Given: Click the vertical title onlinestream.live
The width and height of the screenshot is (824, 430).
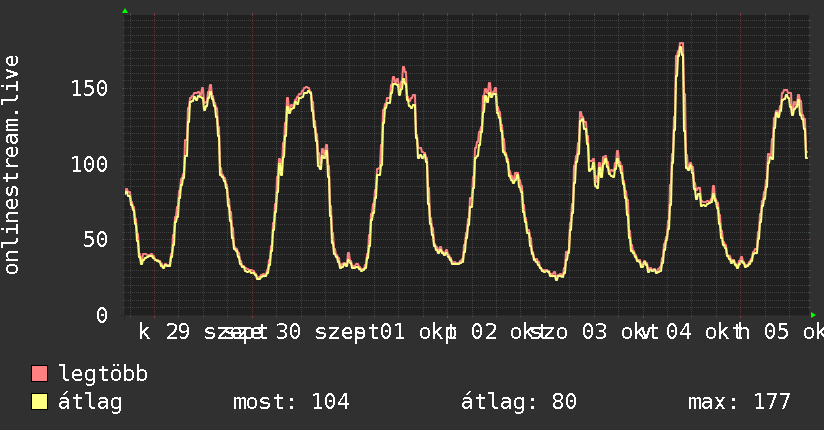Looking at the screenshot, I should (x=11, y=165).
